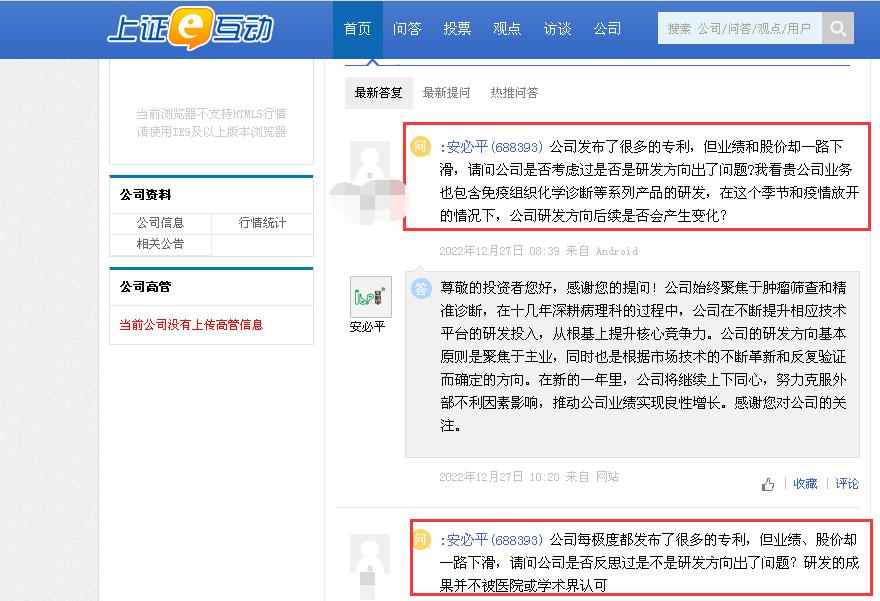Image resolution: width=880 pixels, height=601 pixels.
Task: Open the 访谈 navigation item
Action: [x=557, y=29]
